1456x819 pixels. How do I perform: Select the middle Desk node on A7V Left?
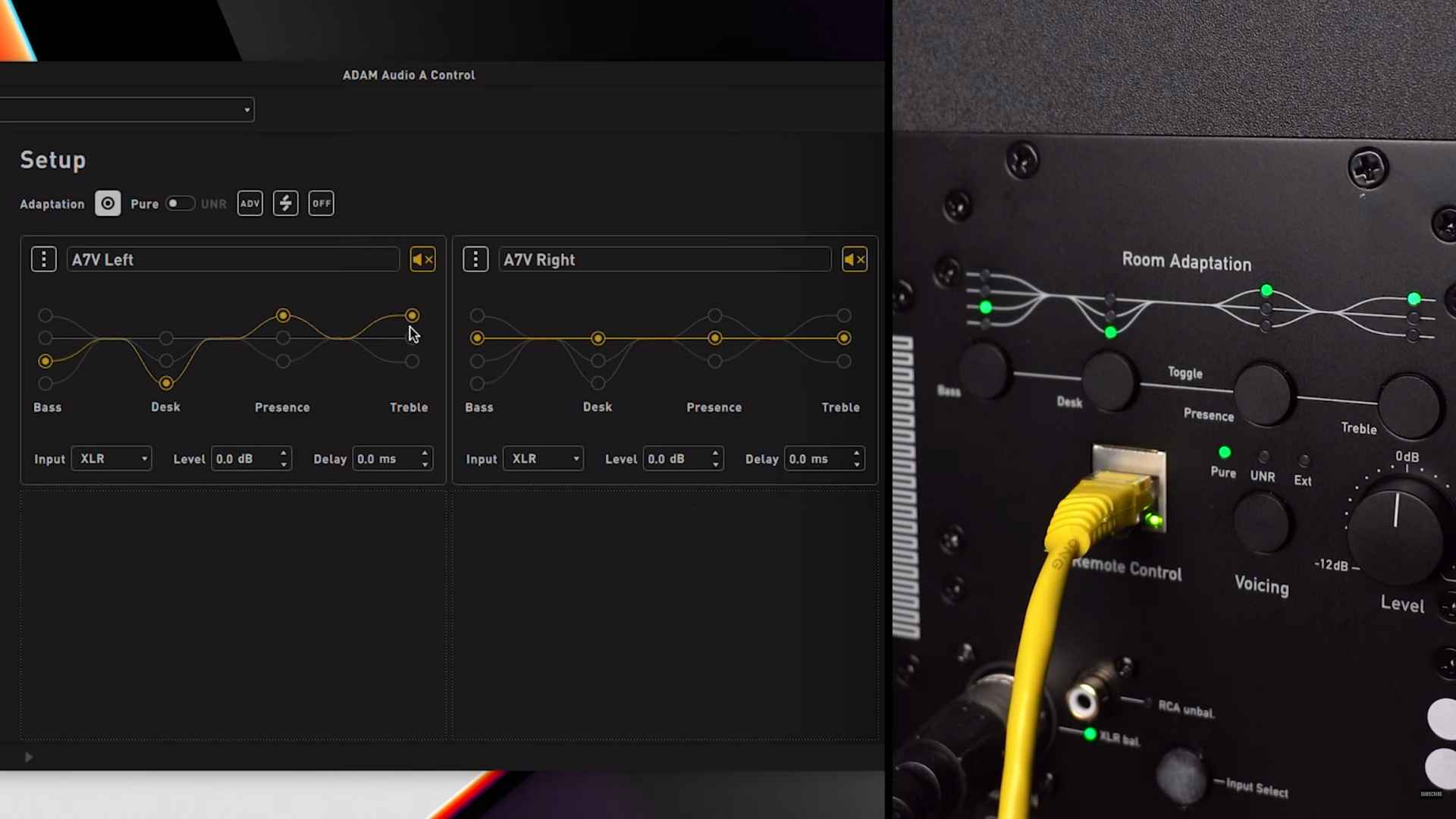(x=166, y=361)
